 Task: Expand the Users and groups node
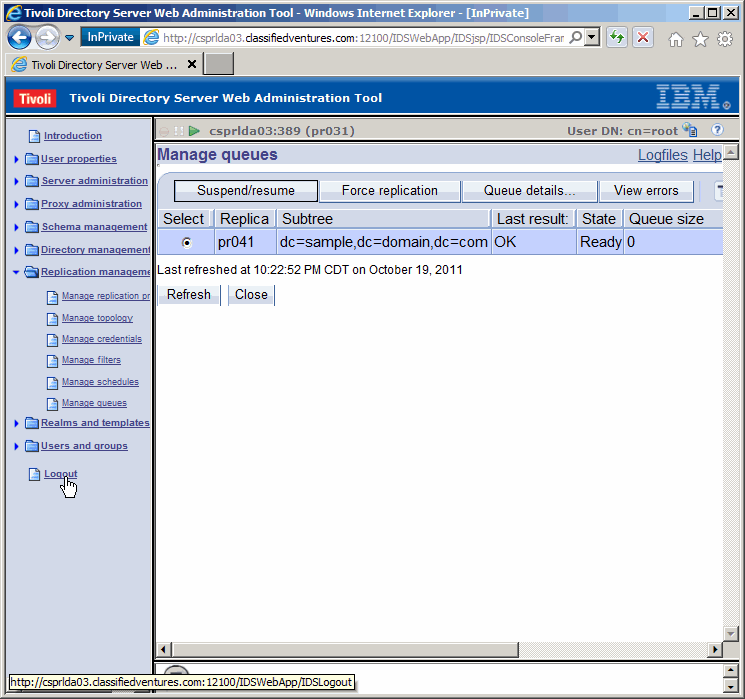click(x=17, y=447)
